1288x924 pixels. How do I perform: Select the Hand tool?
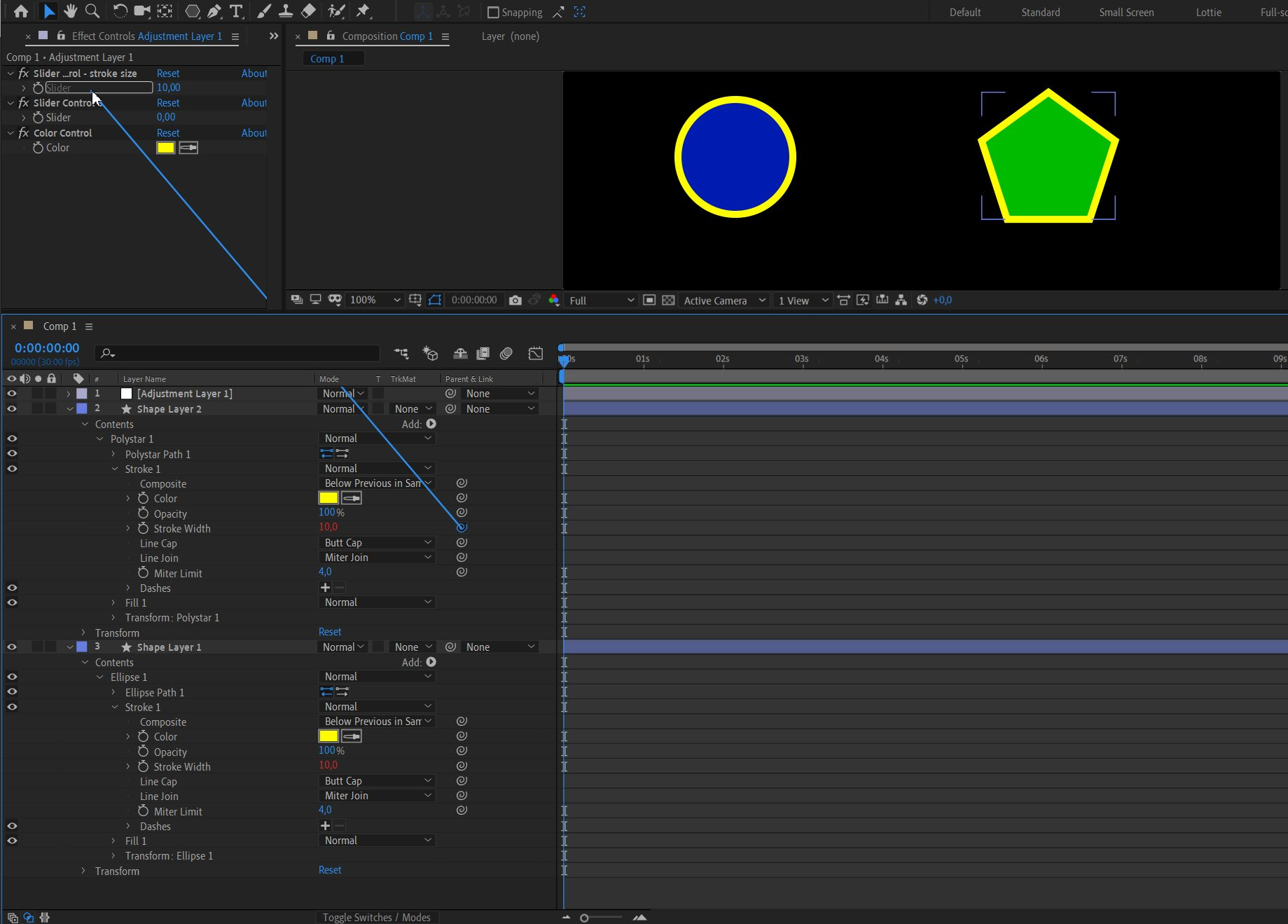point(70,11)
